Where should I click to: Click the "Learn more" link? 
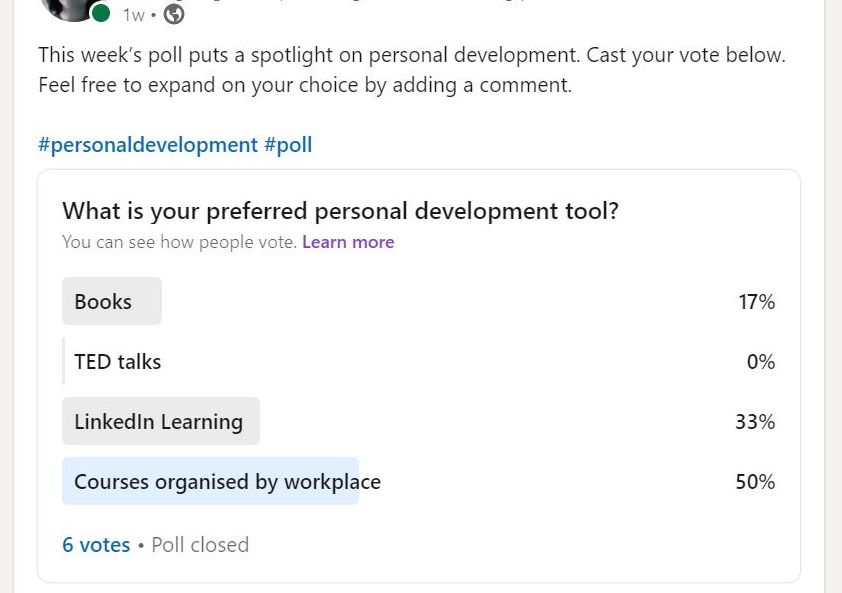click(348, 242)
